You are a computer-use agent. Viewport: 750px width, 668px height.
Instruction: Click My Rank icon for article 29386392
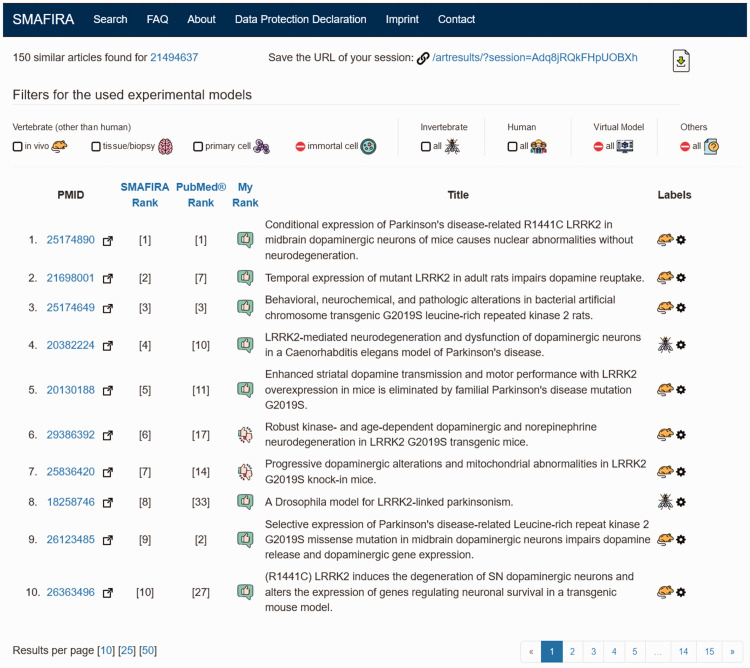tap(245, 435)
